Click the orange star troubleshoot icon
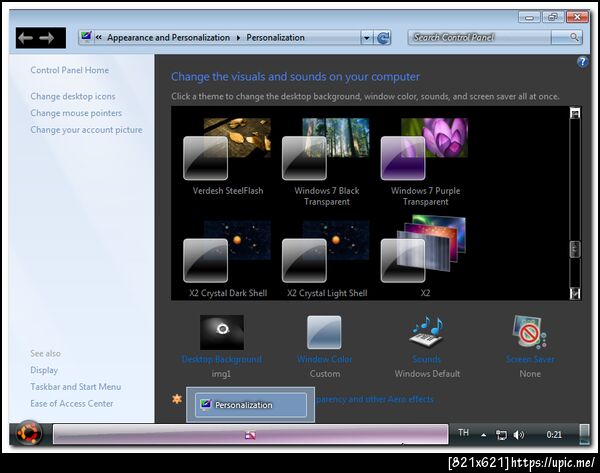 pos(176,399)
